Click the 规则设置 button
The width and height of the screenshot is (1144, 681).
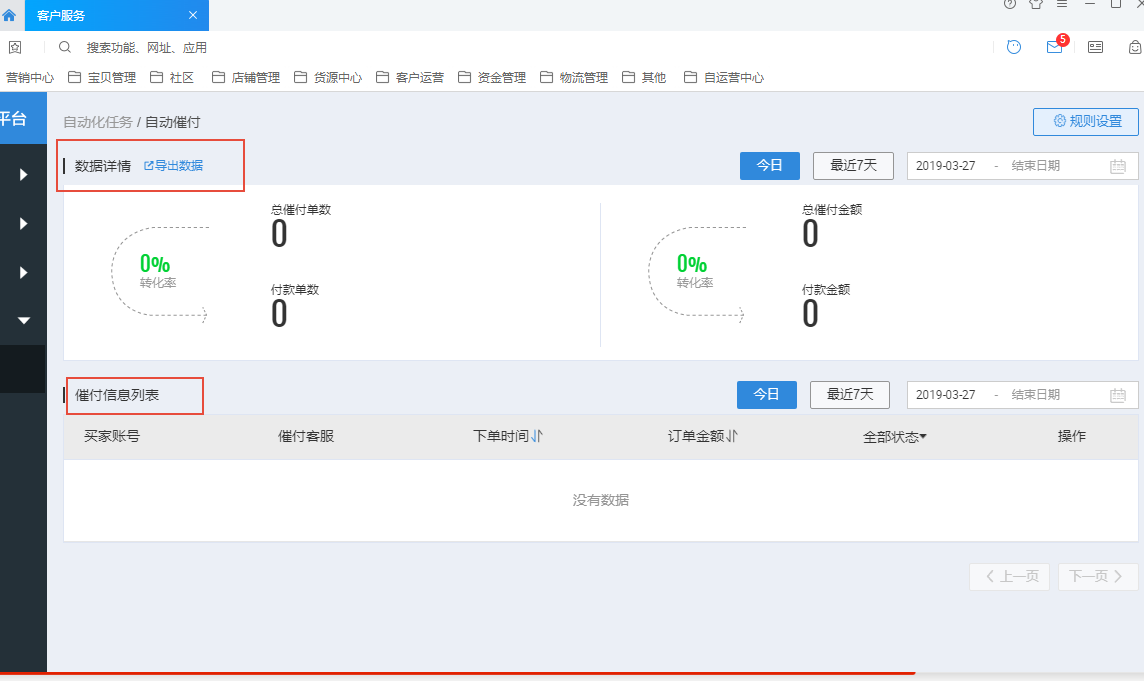1085,121
